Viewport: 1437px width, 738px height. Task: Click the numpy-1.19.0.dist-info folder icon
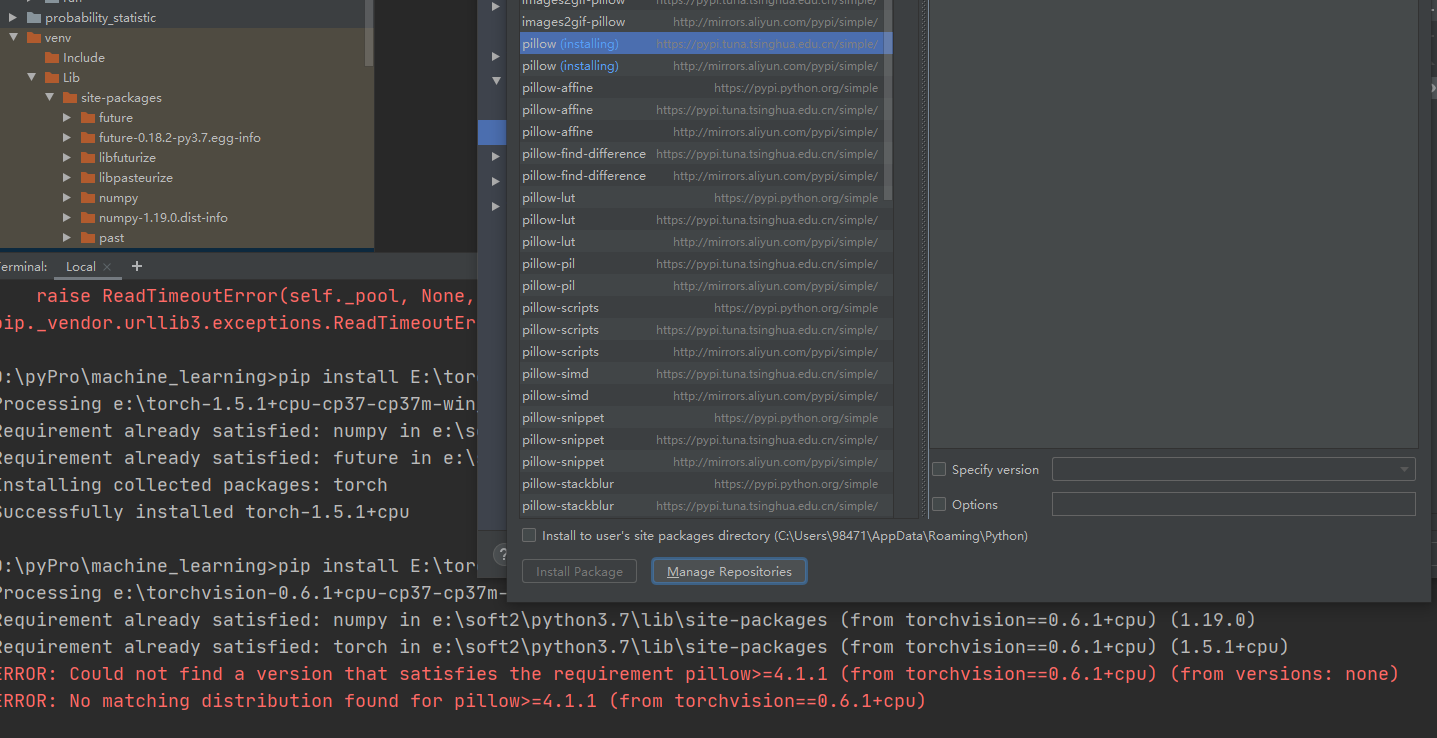(88, 218)
